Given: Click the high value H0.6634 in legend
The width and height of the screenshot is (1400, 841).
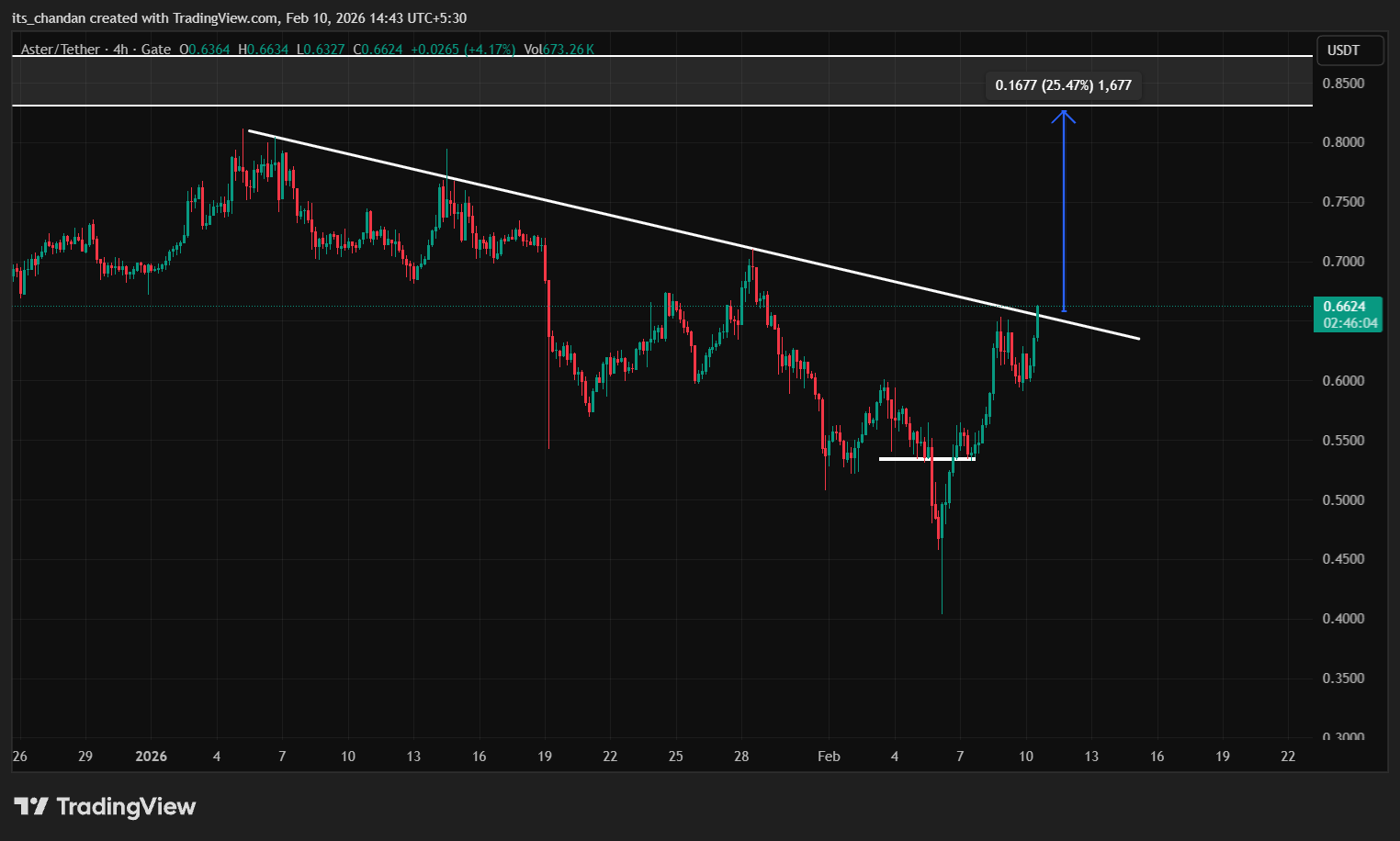Looking at the screenshot, I should click(263, 50).
